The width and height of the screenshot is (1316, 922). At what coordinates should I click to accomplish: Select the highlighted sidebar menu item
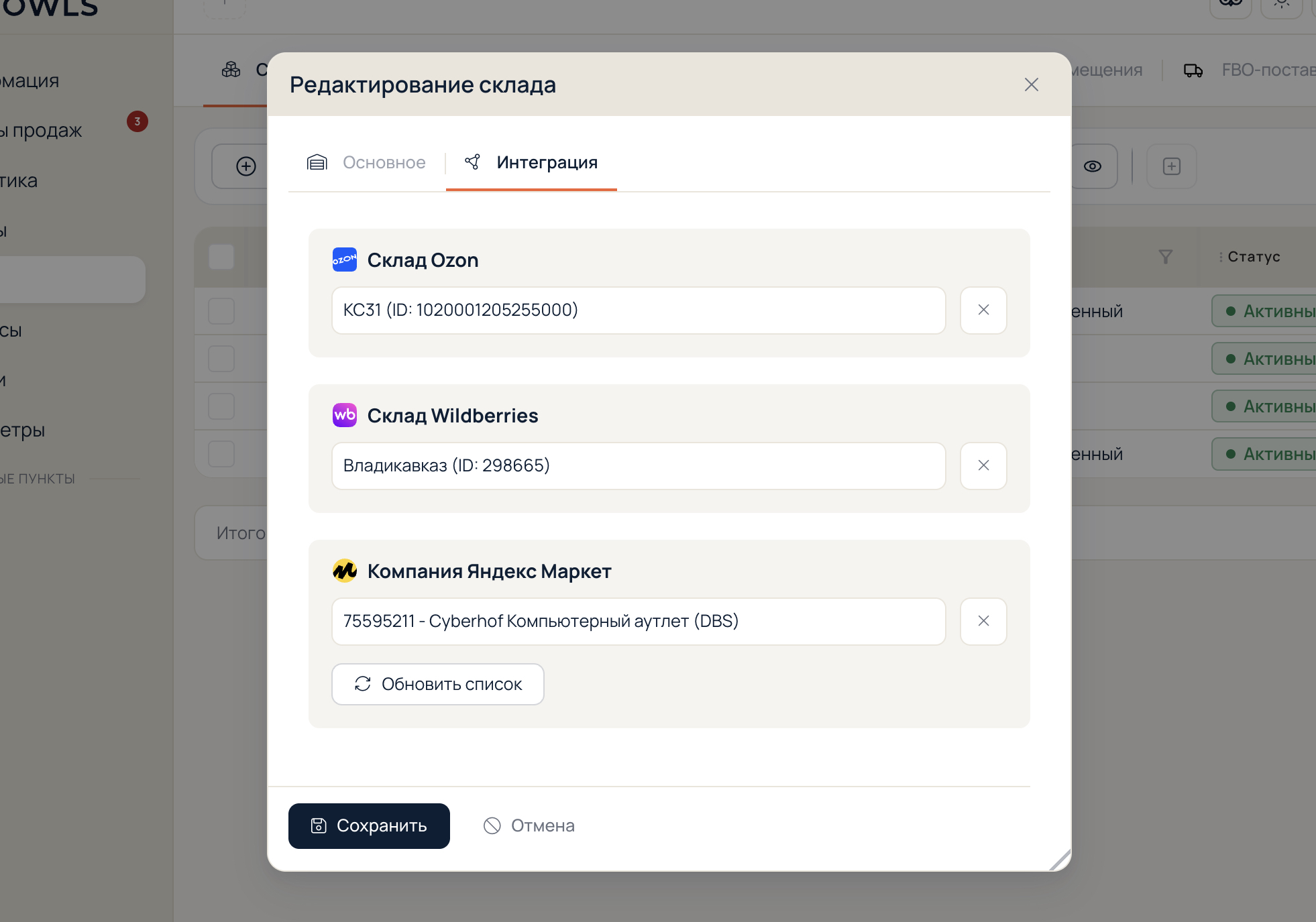(x=72, y=280)
